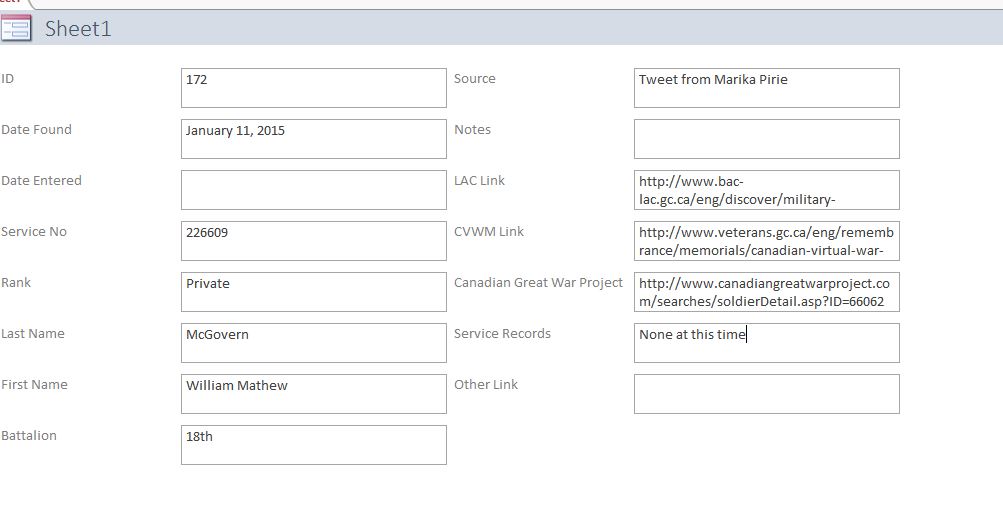The width and height of the screenshot is (1003, 505).
Task: Click the empty Notes field
Action: [x=766, y=139]
